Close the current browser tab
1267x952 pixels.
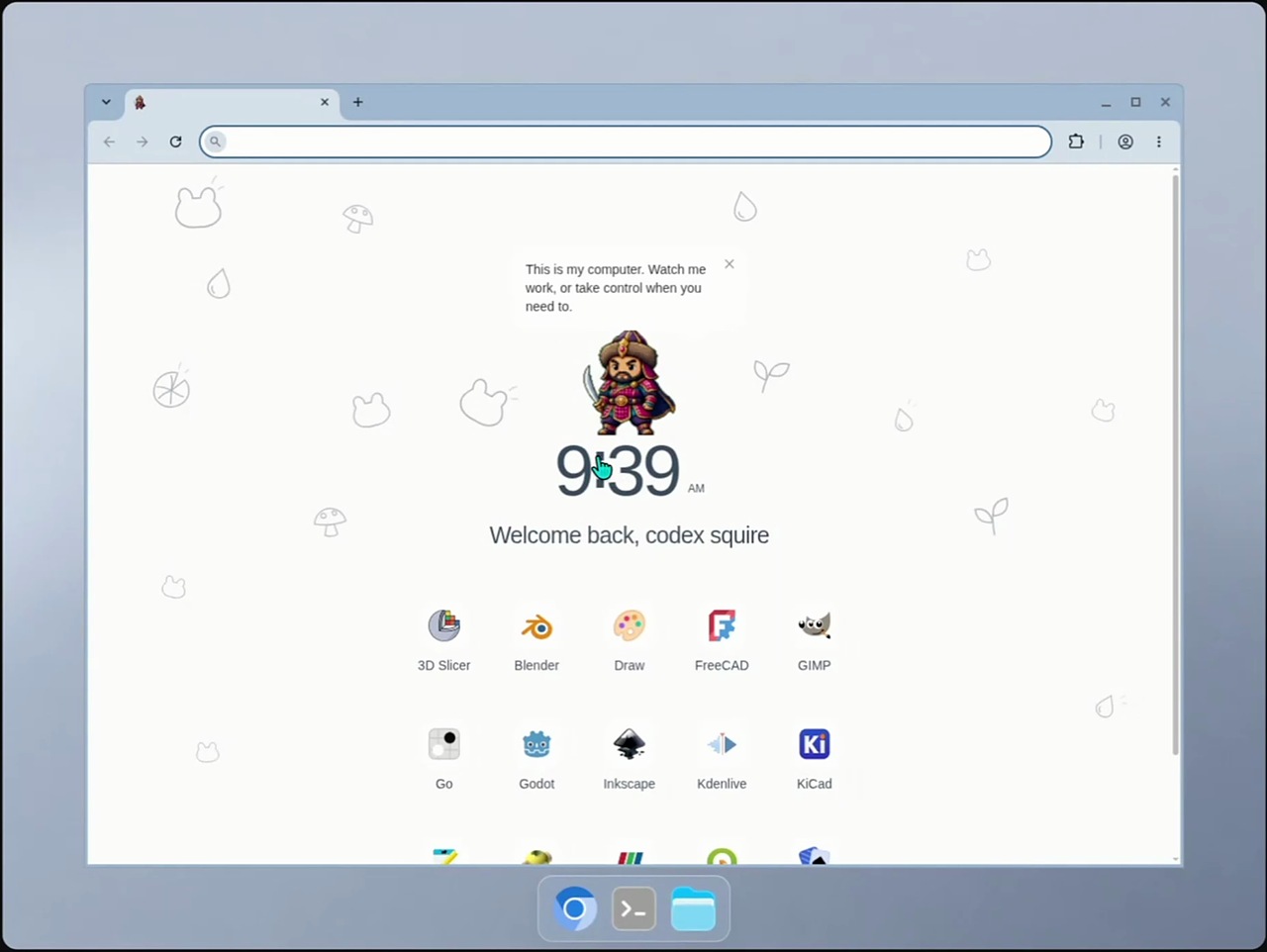[x=324, y=102]
